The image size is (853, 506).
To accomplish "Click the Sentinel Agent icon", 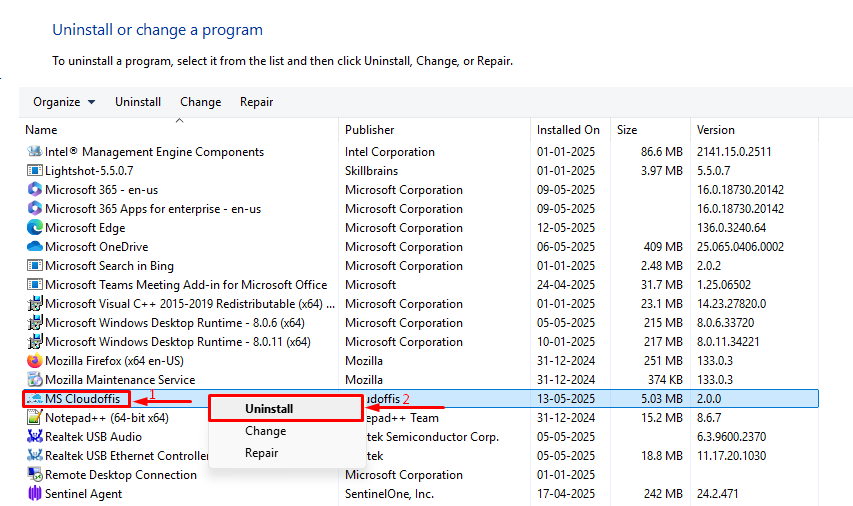I will coord(35,493).
